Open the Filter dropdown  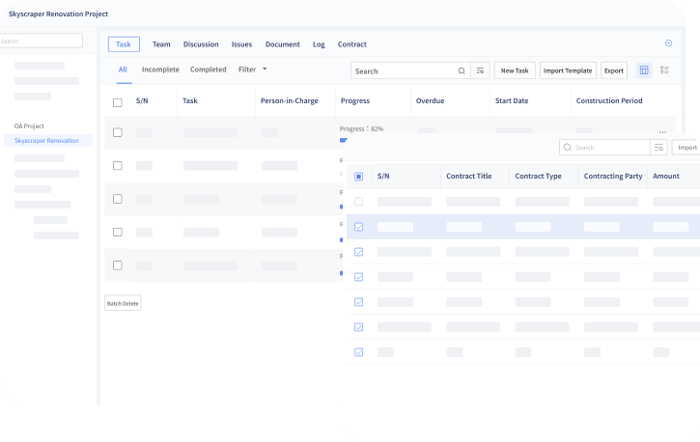click(252, 69)
